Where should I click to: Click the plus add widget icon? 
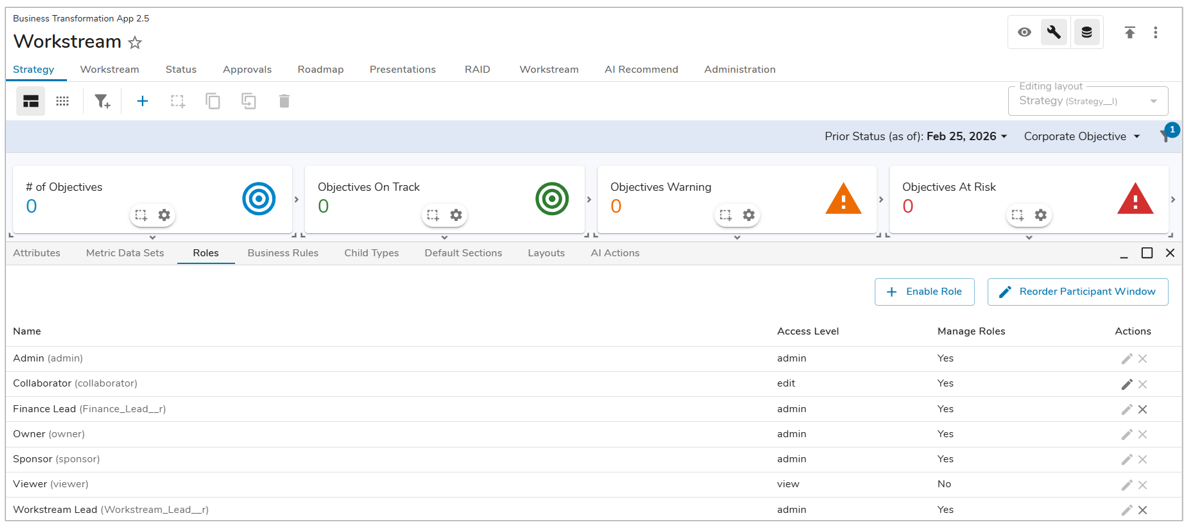pyautogui.click(x=142, y=101)
